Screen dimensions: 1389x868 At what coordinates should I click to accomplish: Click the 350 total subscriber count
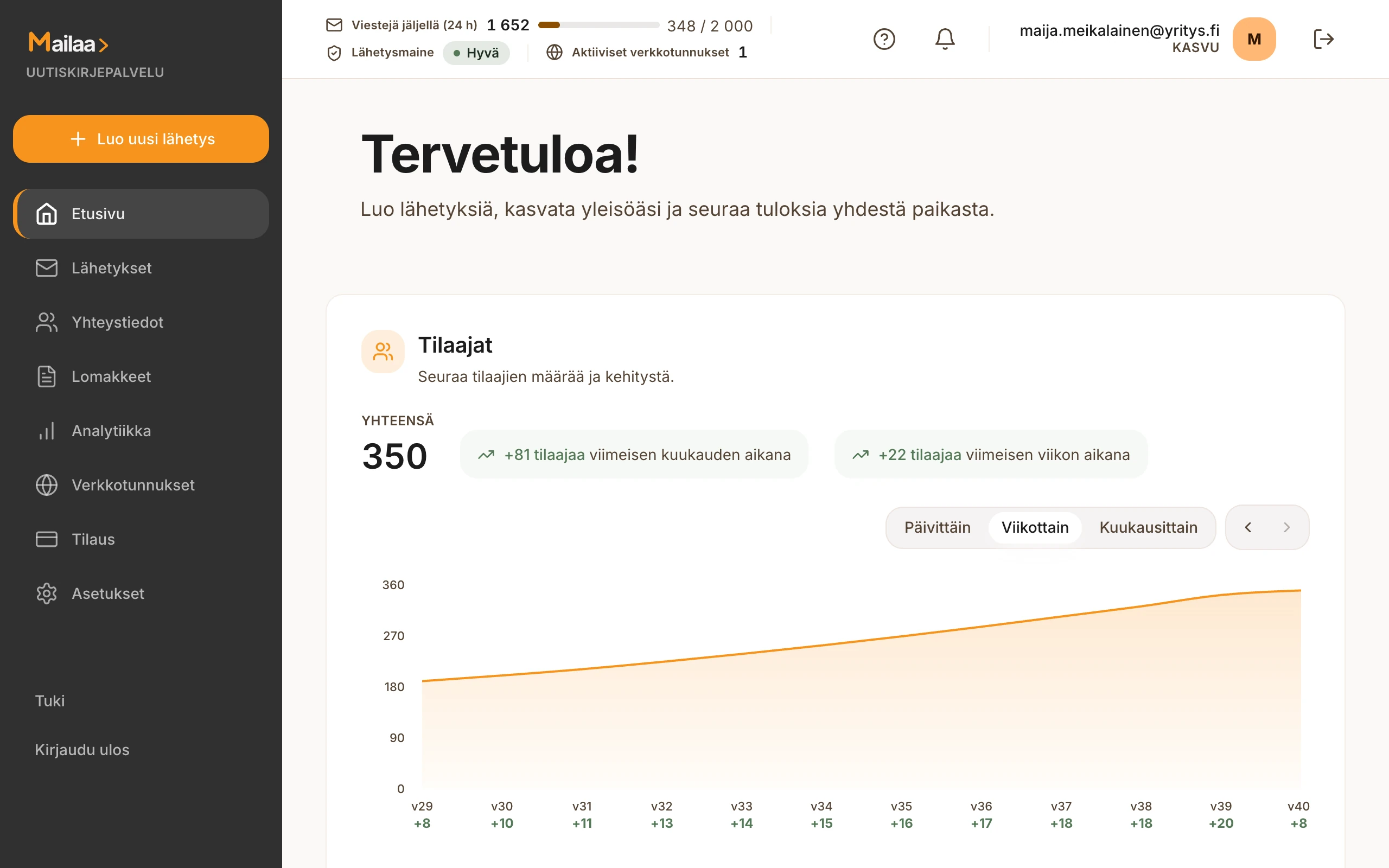(x=394, y=456)
